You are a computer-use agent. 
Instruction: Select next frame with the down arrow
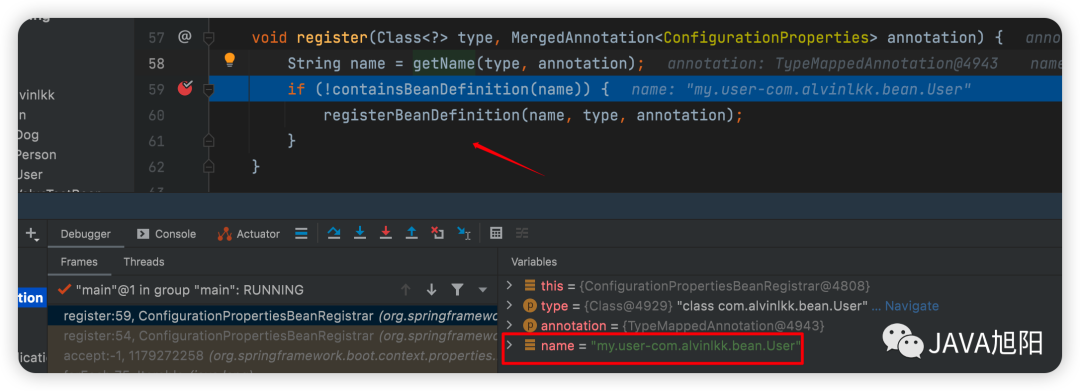tap(431, 290)
